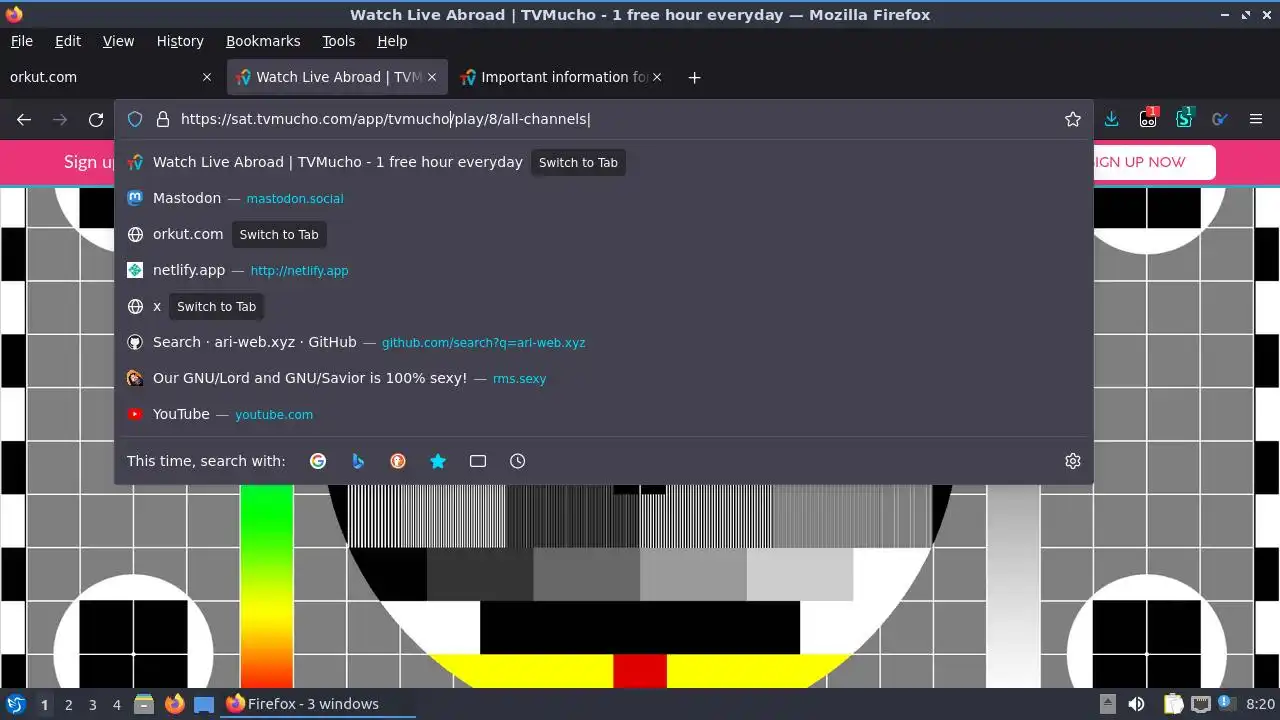The height and width of the screenshot is (720, 1280).
Task: Open the File menu
Action: tap(21, 41)
